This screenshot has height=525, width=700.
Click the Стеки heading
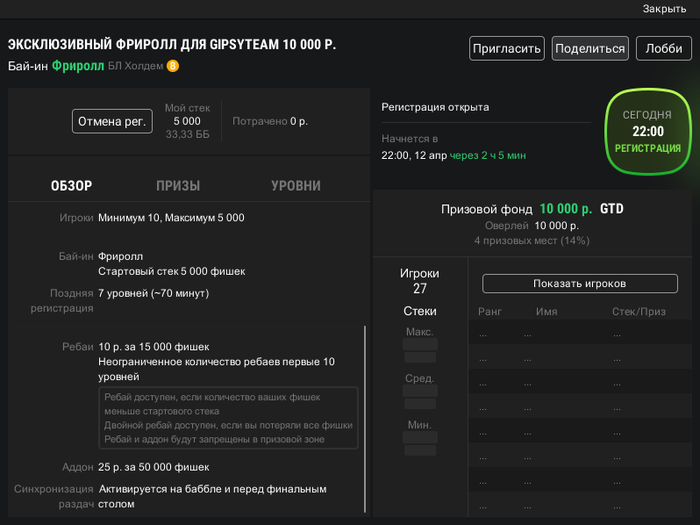click(x=420, y=311)
